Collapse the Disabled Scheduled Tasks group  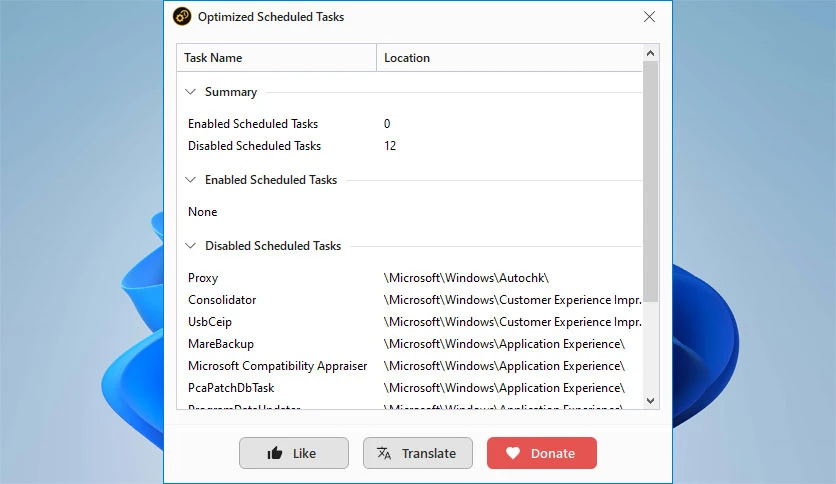point(190,246)
